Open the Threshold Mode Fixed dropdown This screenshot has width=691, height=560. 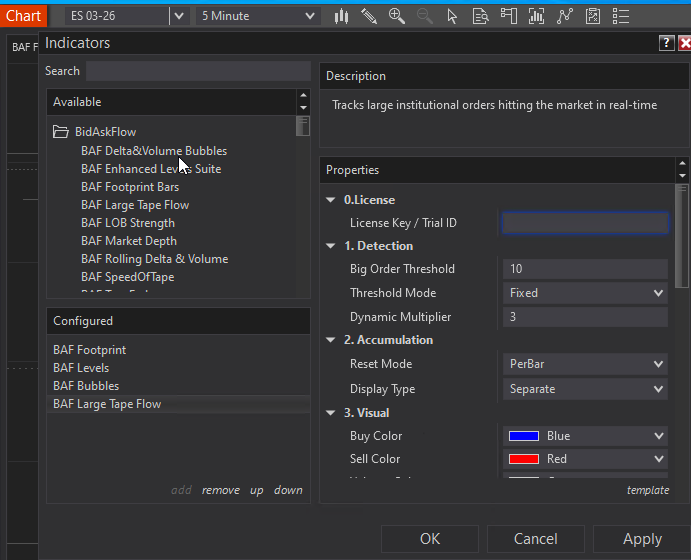585,293
